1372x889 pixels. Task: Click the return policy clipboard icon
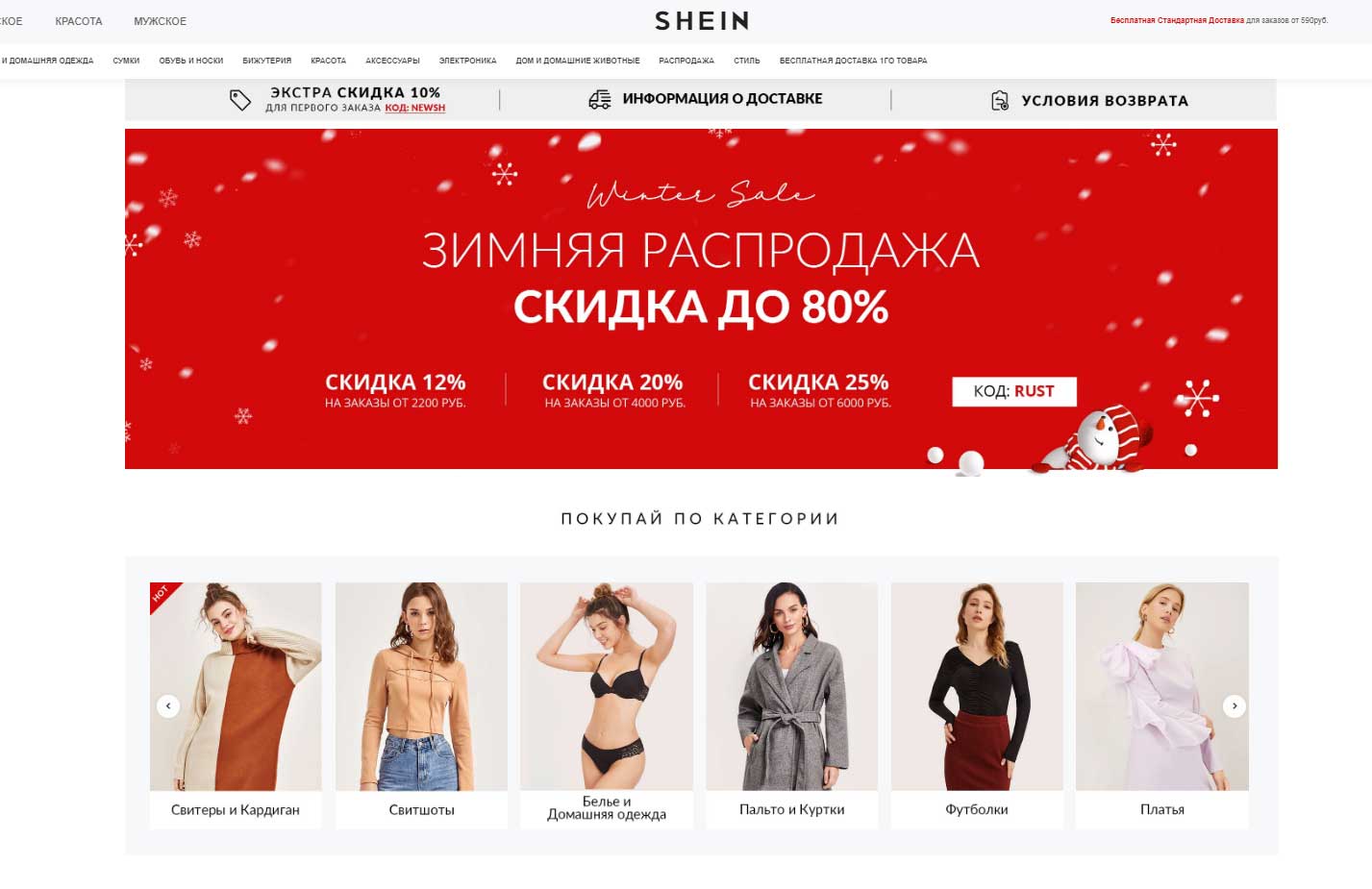click(x=1000, y=100)
